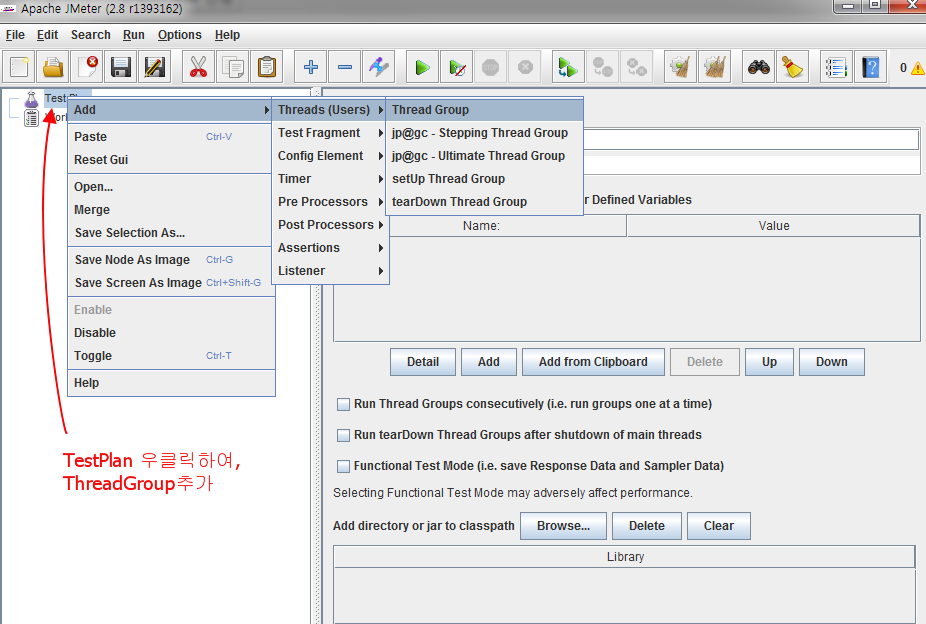This screenshot has height=624, width=926.
Task: Save the test plan with floppy icon
Action: pos(120,67)
